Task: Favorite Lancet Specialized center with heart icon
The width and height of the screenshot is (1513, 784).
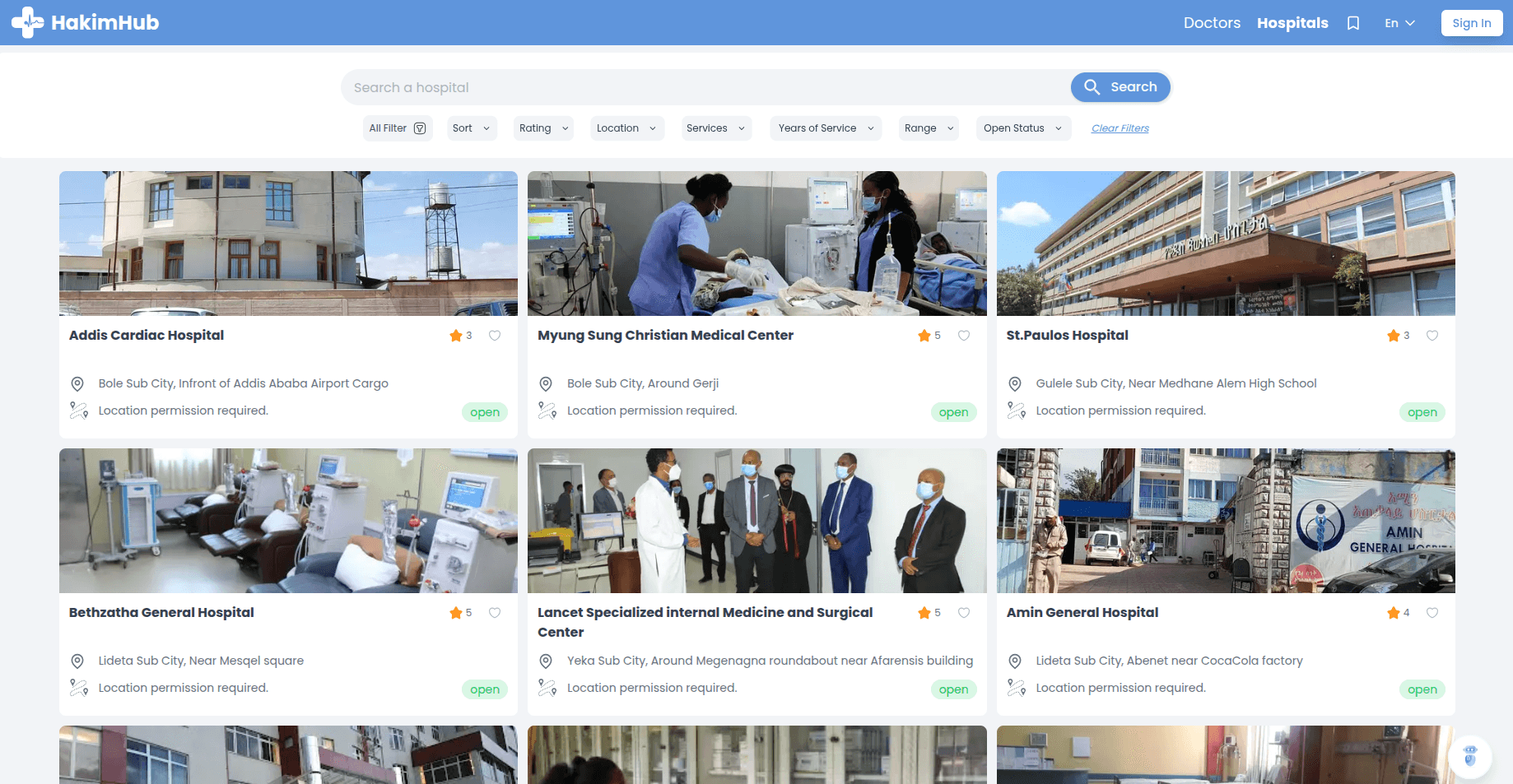Action: coord(964,613)
